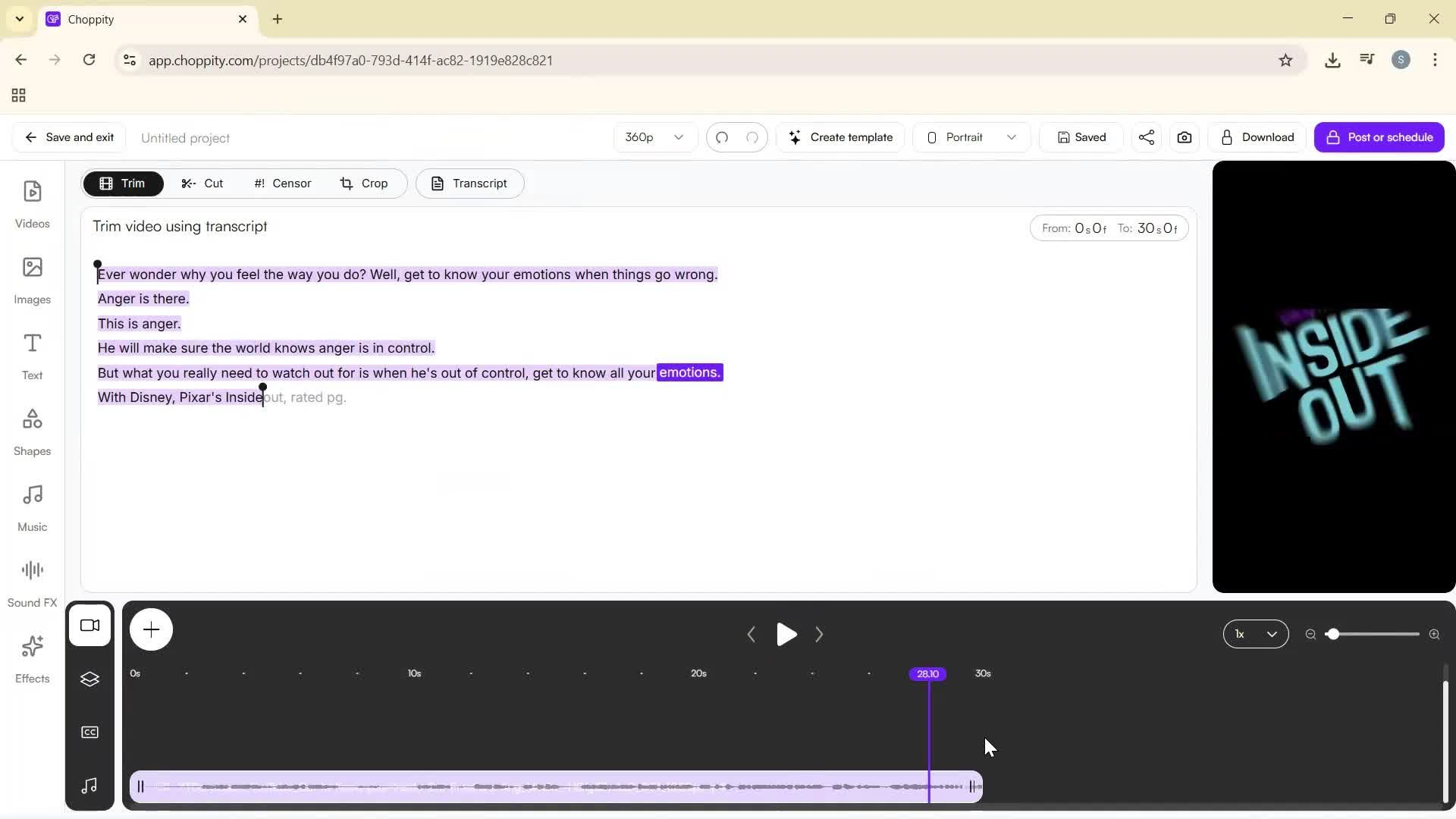Browse Music in the sidebar
1456x819 pixels.
(32, 505)
